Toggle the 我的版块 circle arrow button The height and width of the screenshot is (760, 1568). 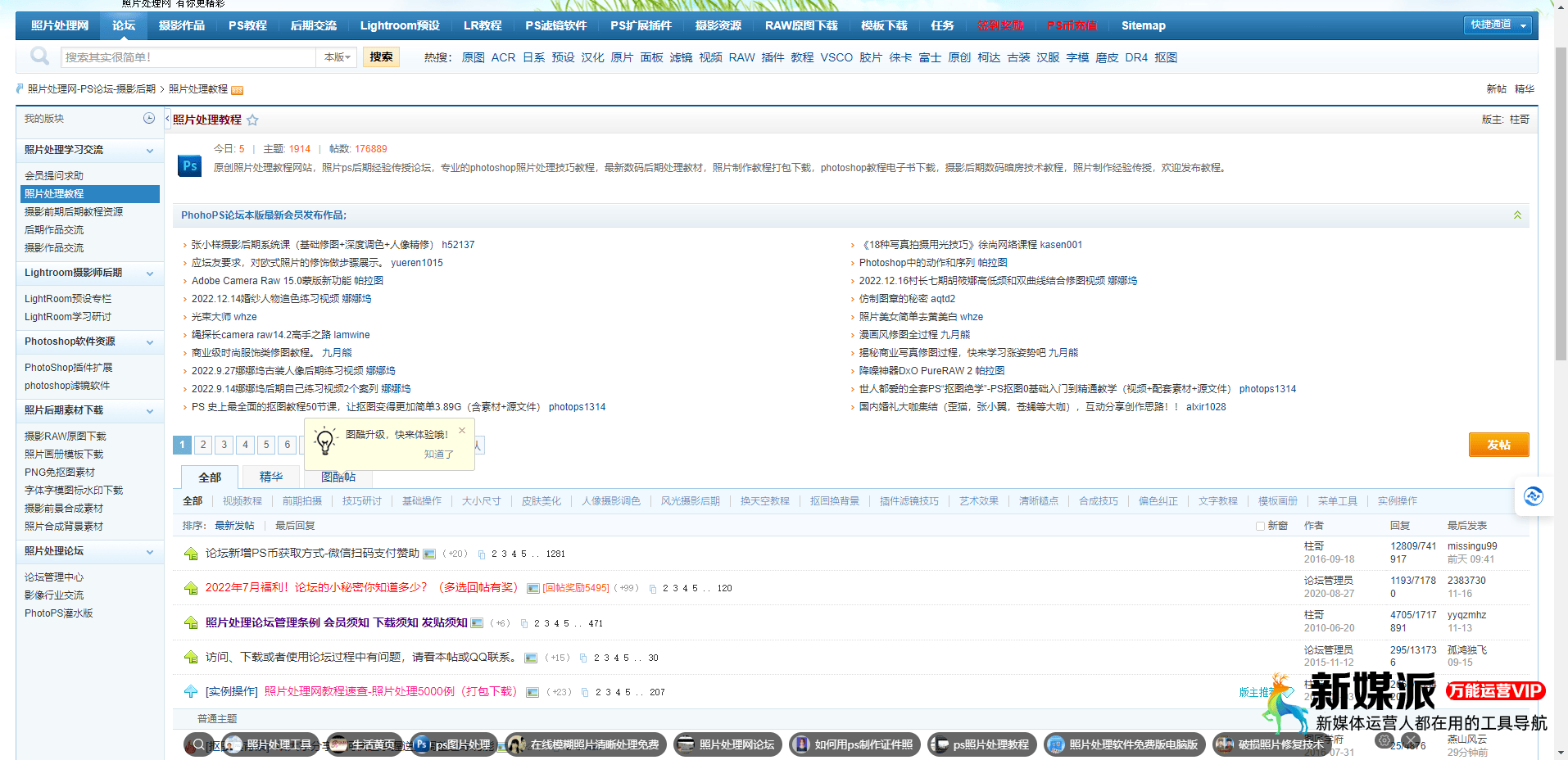149,119
